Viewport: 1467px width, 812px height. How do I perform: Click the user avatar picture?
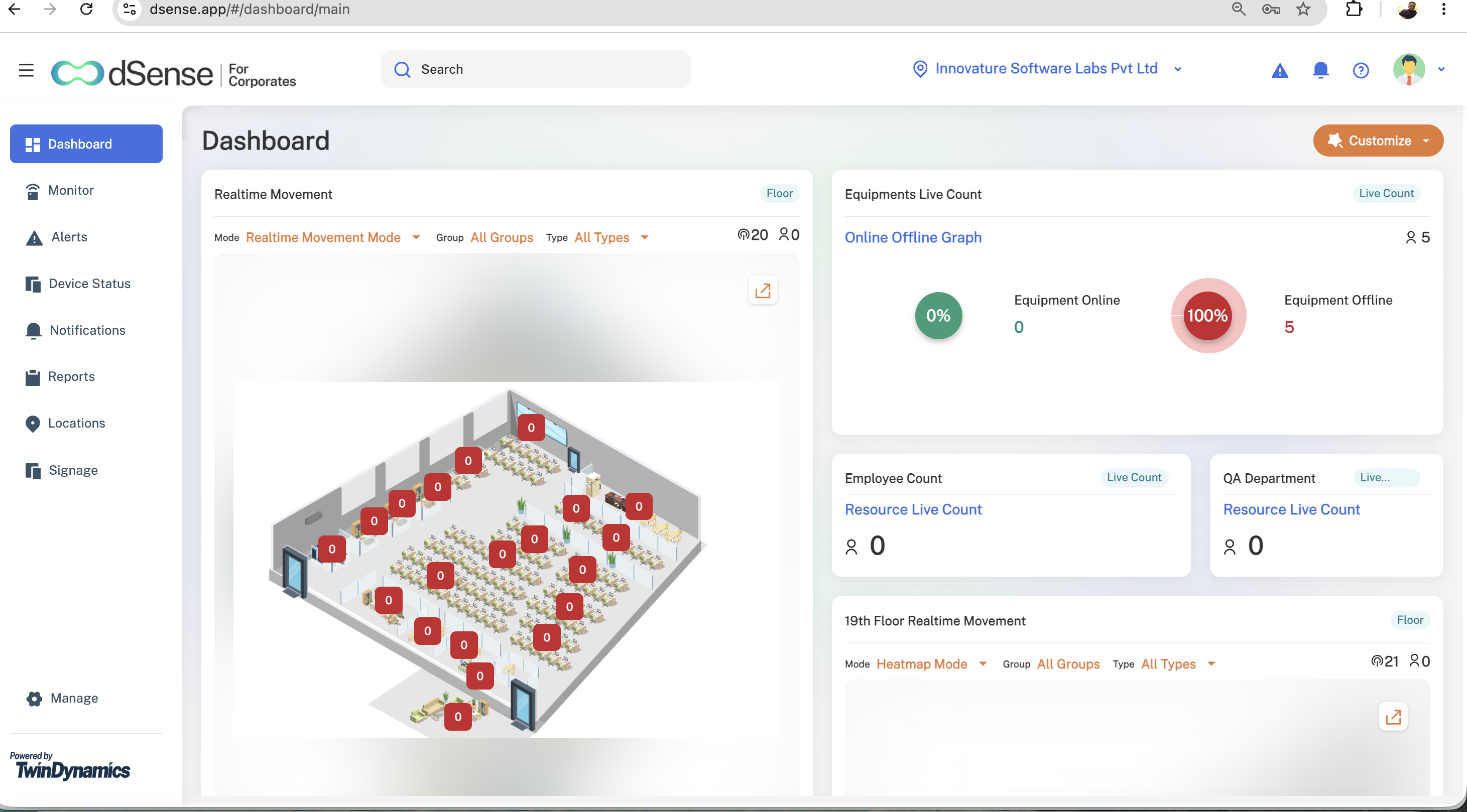tap(1408, 69)
